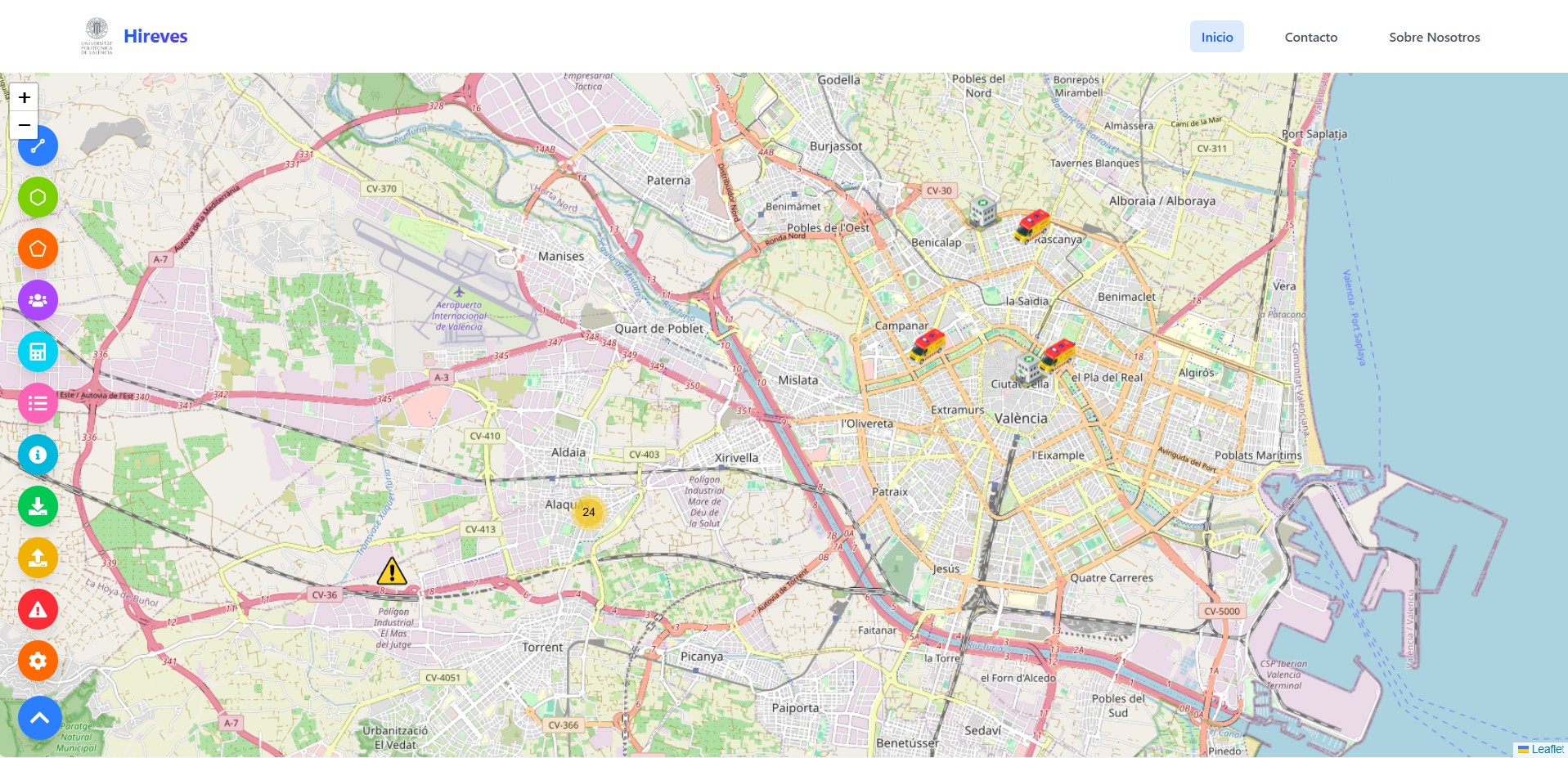Click the green download button
Viewport: 1568px width, 758px height.
38,506
